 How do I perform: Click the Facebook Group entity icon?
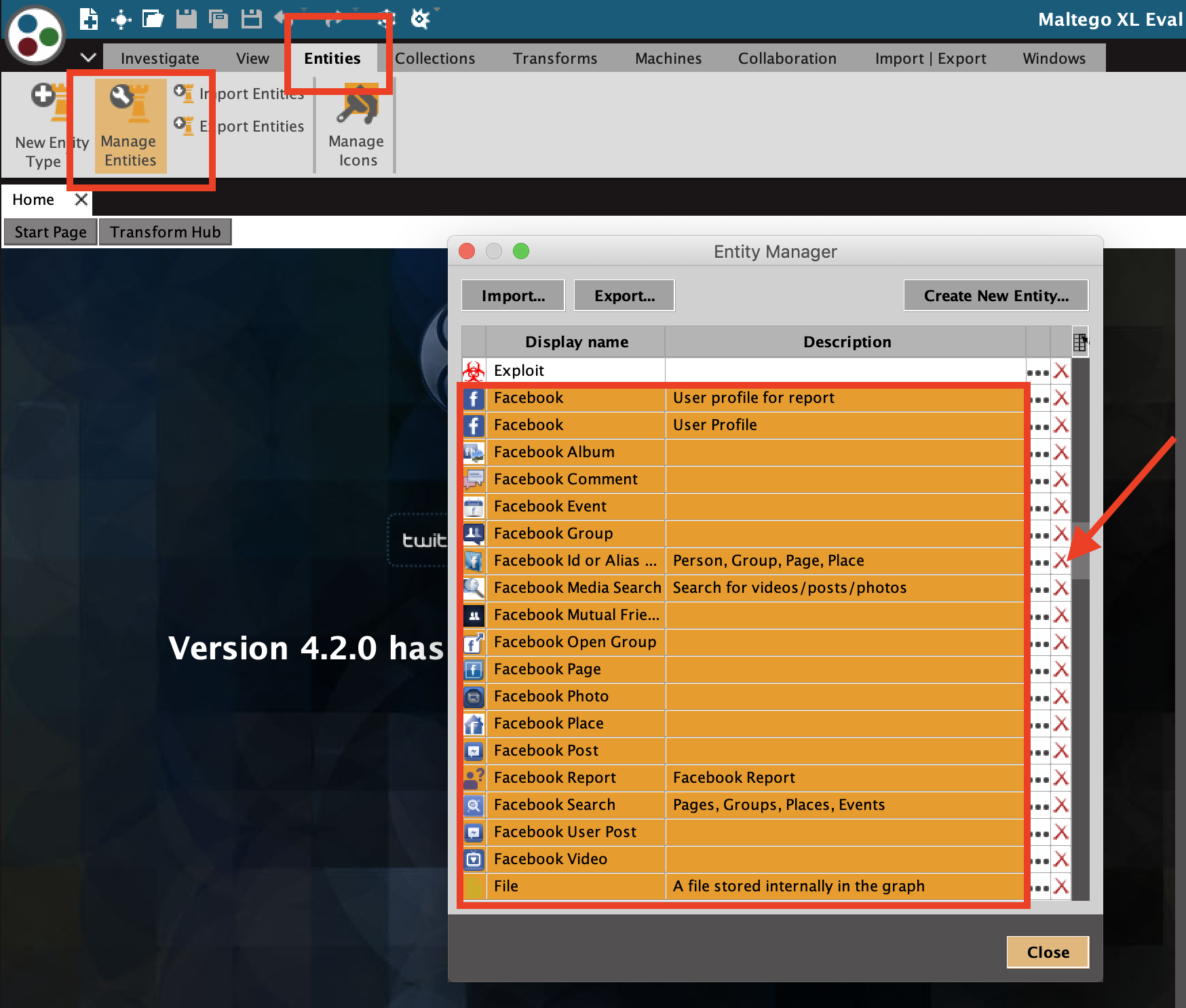pyautogui.click(x=474, y=534)
